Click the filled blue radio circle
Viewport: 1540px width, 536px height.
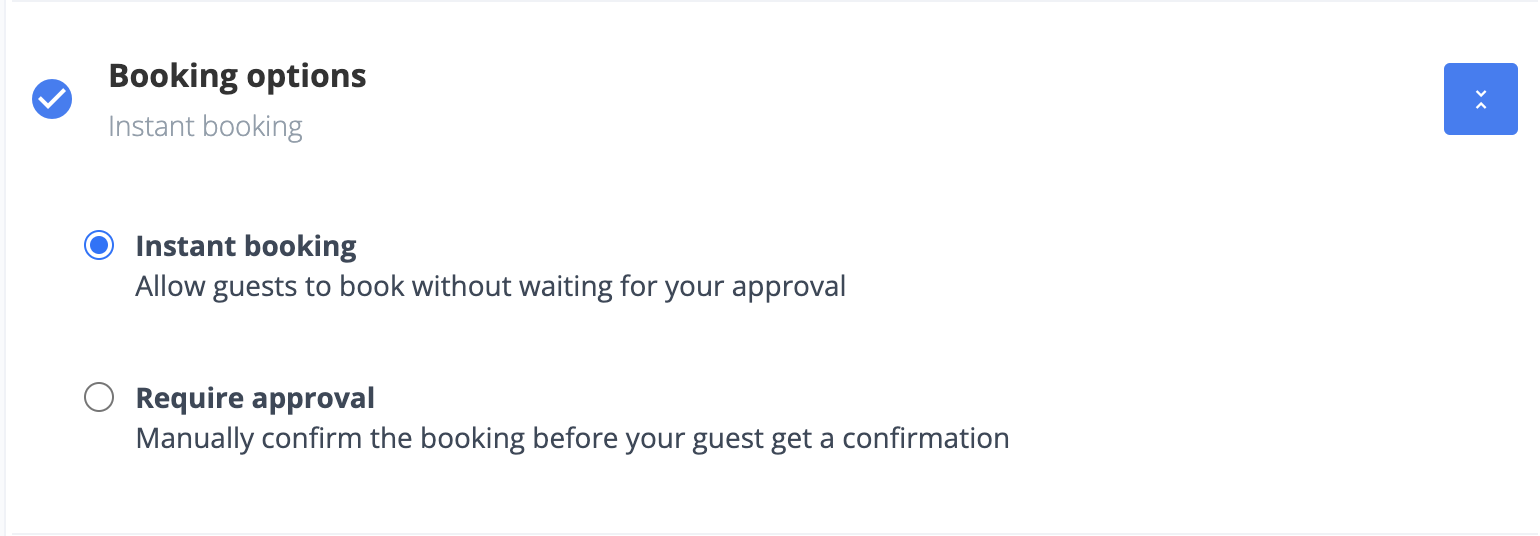(99, 246)
